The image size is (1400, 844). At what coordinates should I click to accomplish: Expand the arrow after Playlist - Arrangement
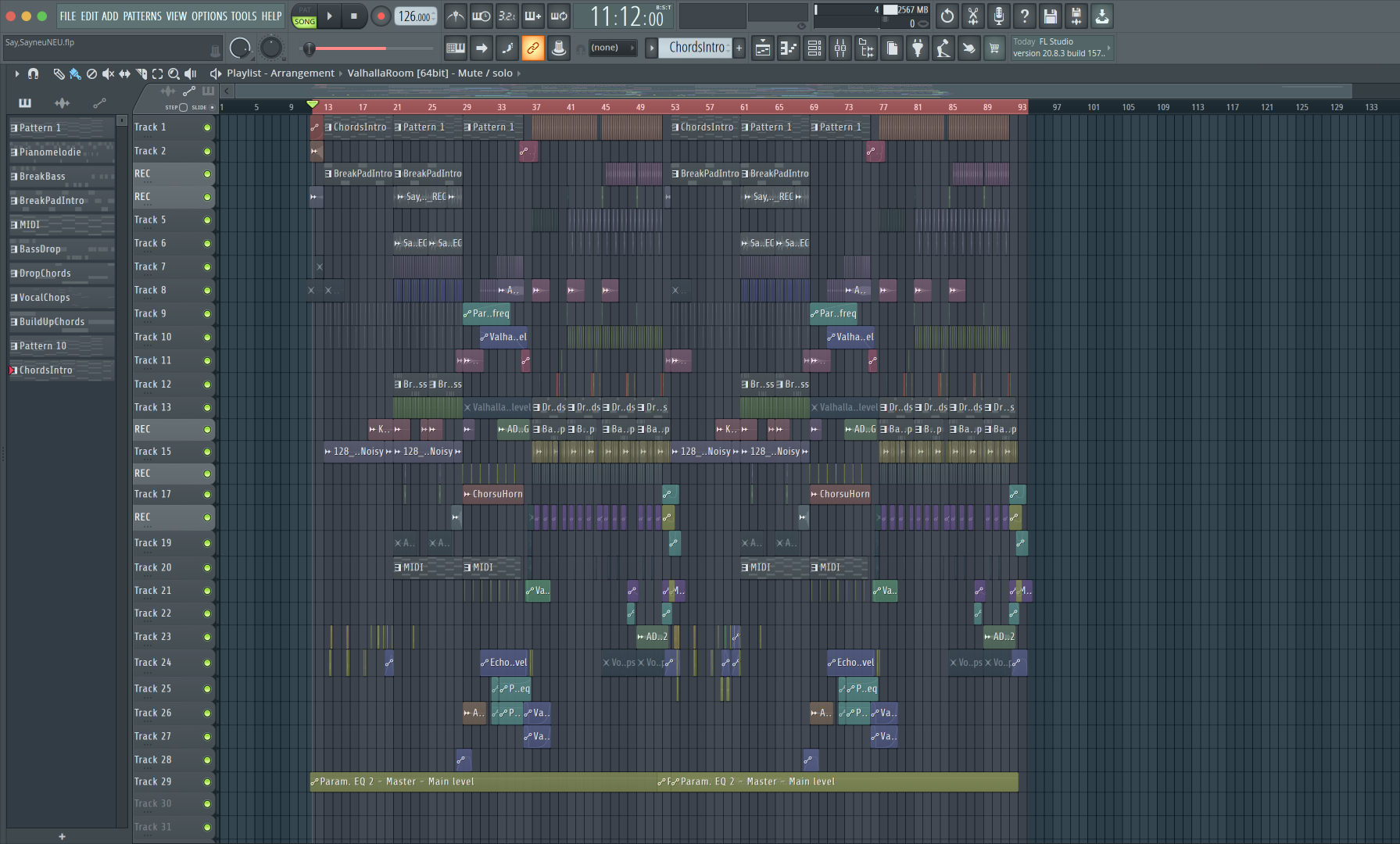[x=341, y=73]
